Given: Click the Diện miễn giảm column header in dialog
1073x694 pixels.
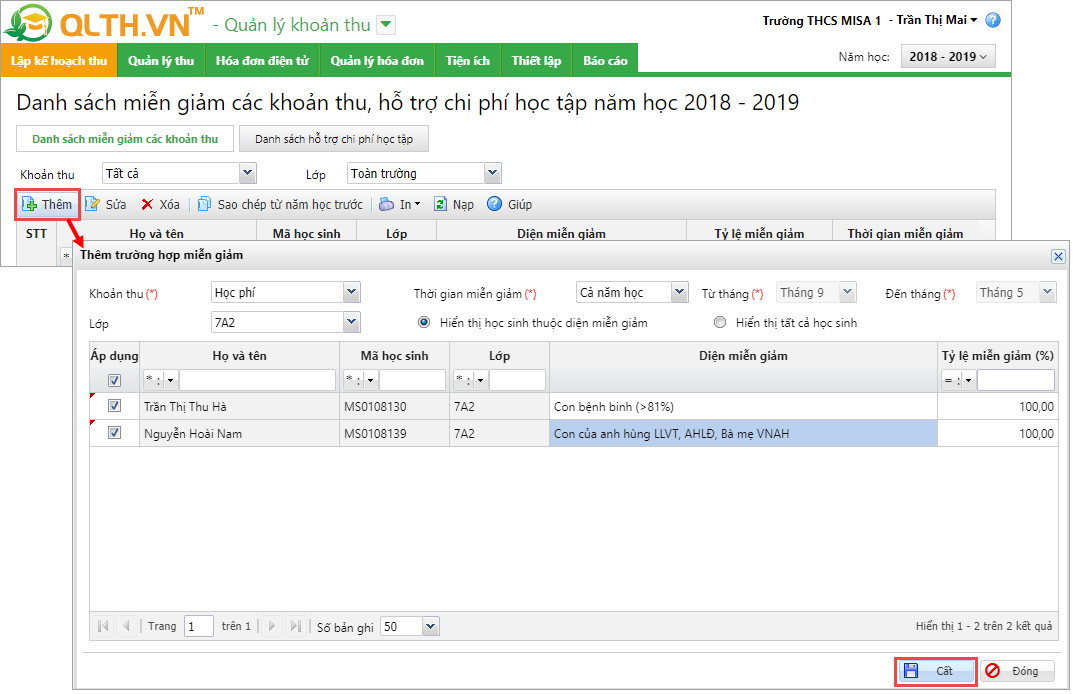Looking at the screenshot, I should pos(743,356).
